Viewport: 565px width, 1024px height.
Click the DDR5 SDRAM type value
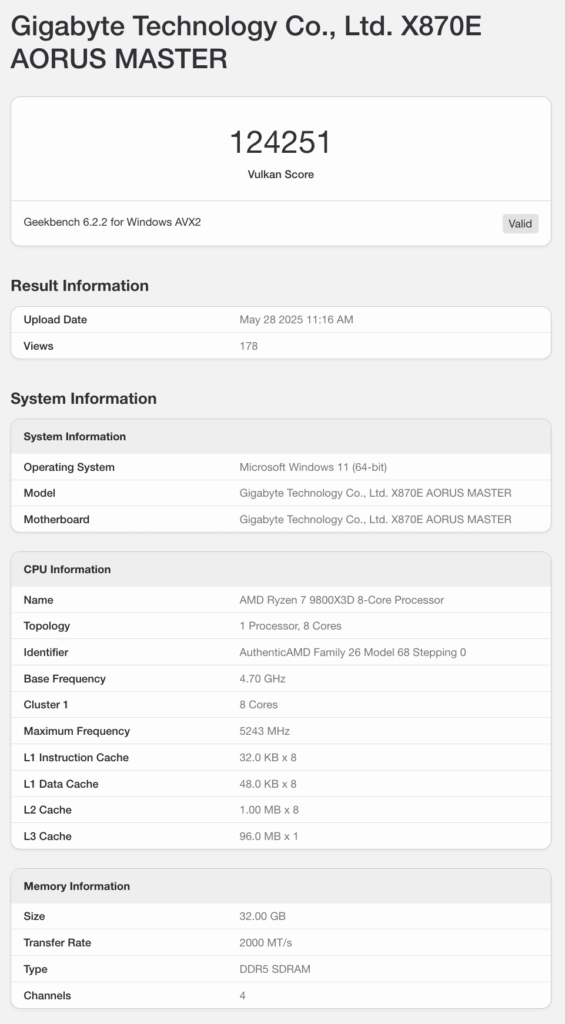(x=275, y=969)
